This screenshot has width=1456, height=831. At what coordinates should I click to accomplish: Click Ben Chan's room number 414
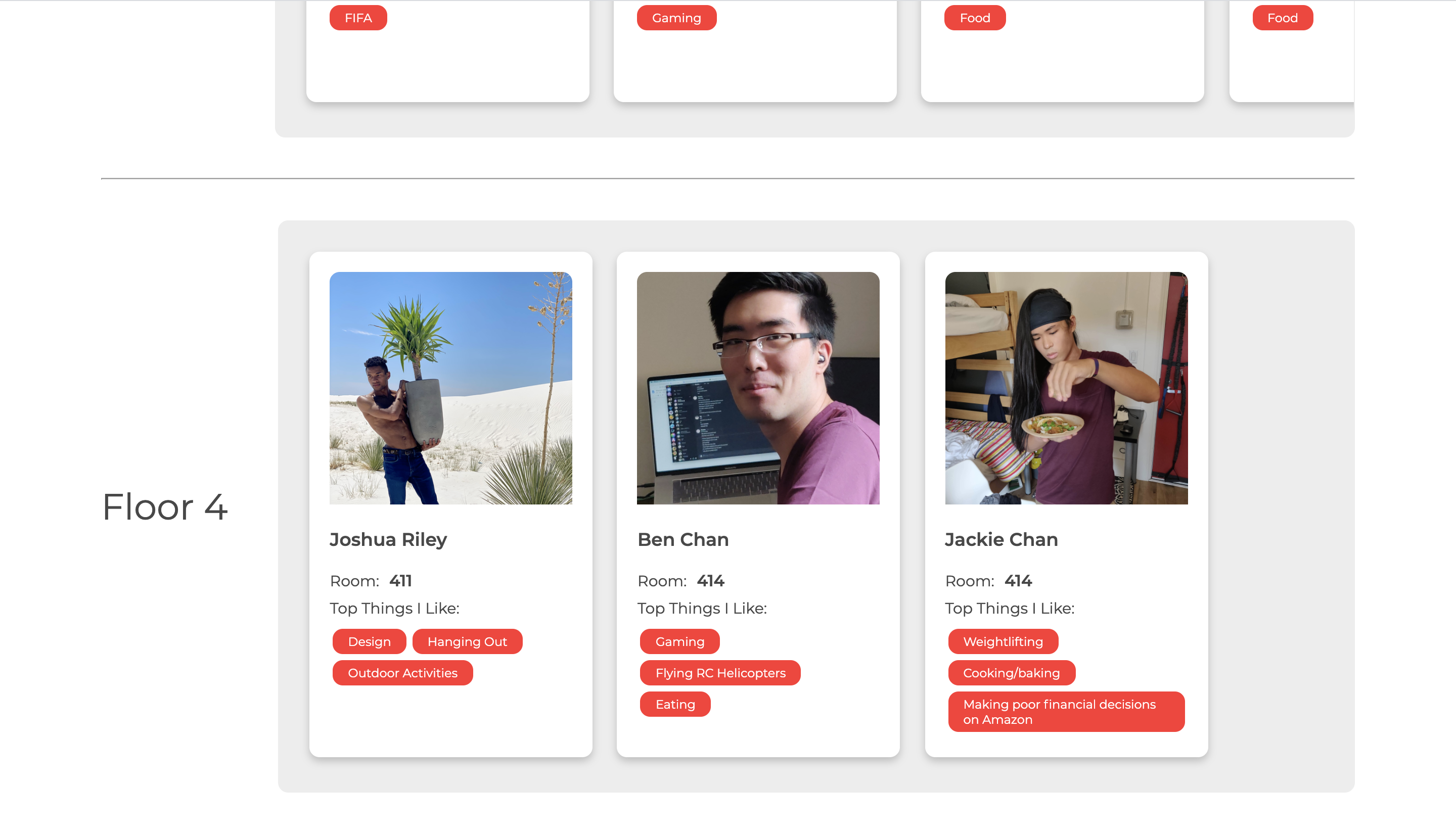(711, 581)
